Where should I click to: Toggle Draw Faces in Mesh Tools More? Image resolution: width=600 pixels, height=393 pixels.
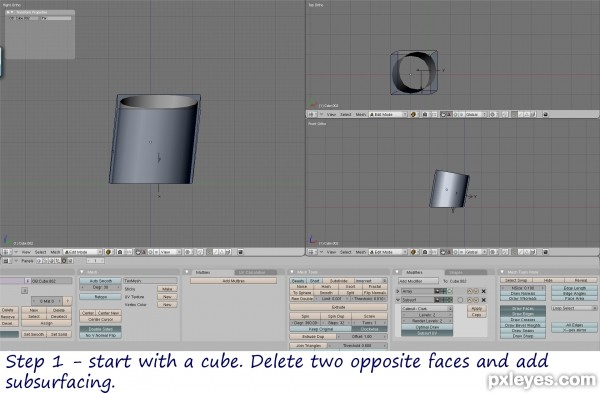coord(523,308)
